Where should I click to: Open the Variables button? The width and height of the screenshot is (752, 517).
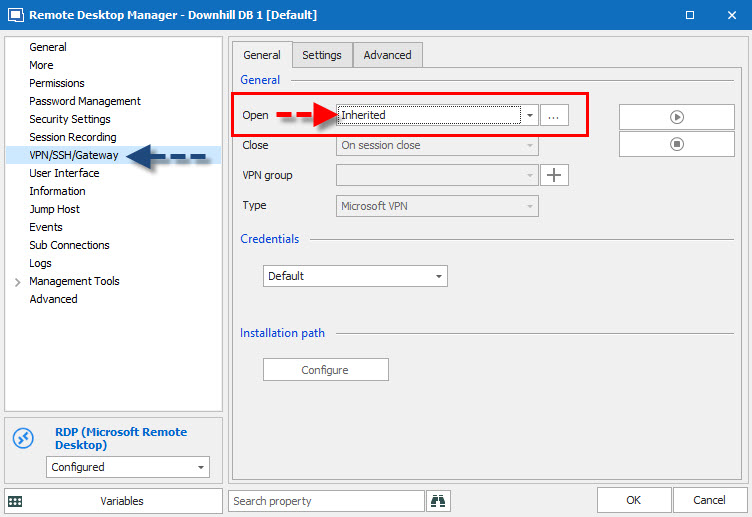click(113, 501)
